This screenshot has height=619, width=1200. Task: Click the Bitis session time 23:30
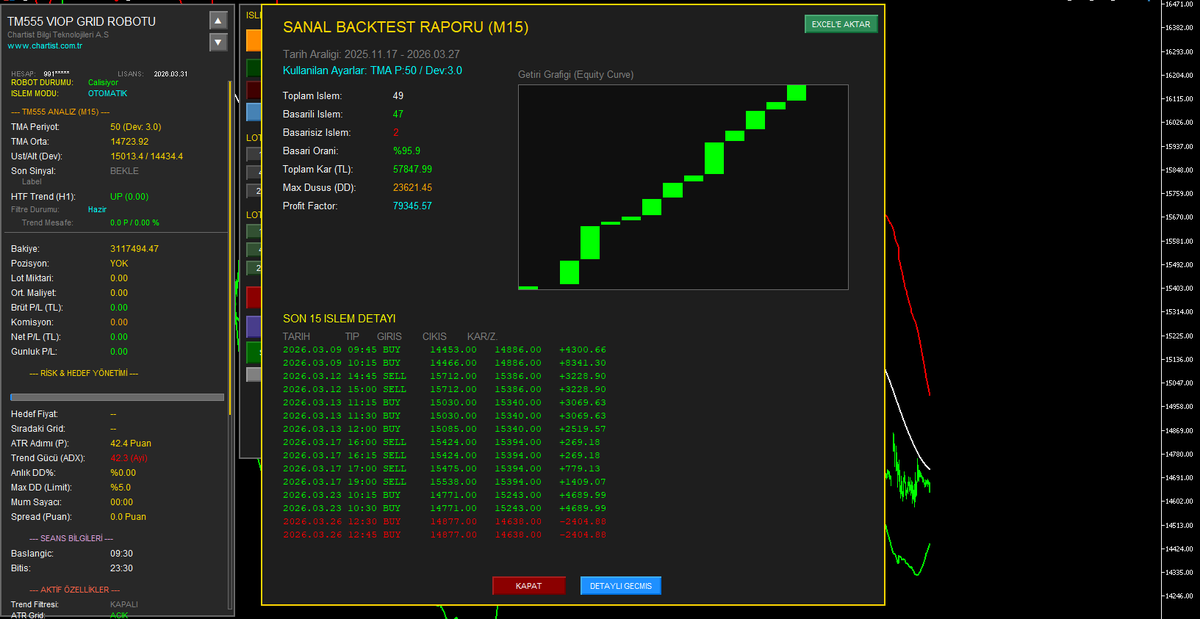[121, 568]
